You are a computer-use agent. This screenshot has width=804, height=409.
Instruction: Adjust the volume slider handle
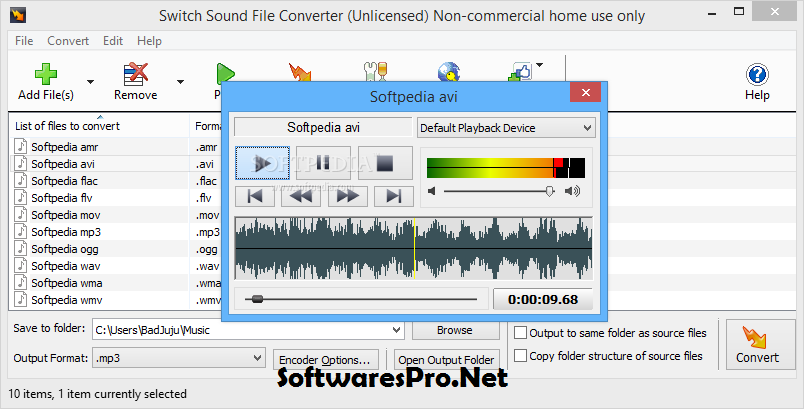(x=550, y=191)
